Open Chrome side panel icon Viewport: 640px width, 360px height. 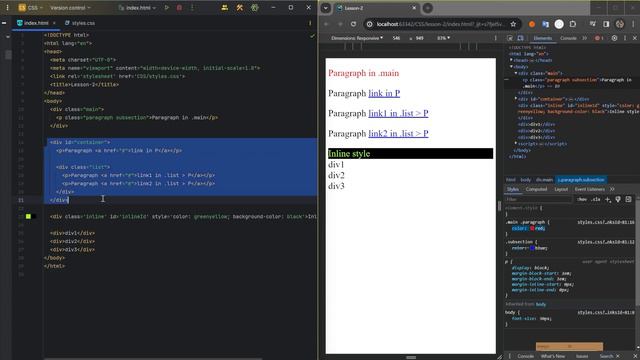606,24
